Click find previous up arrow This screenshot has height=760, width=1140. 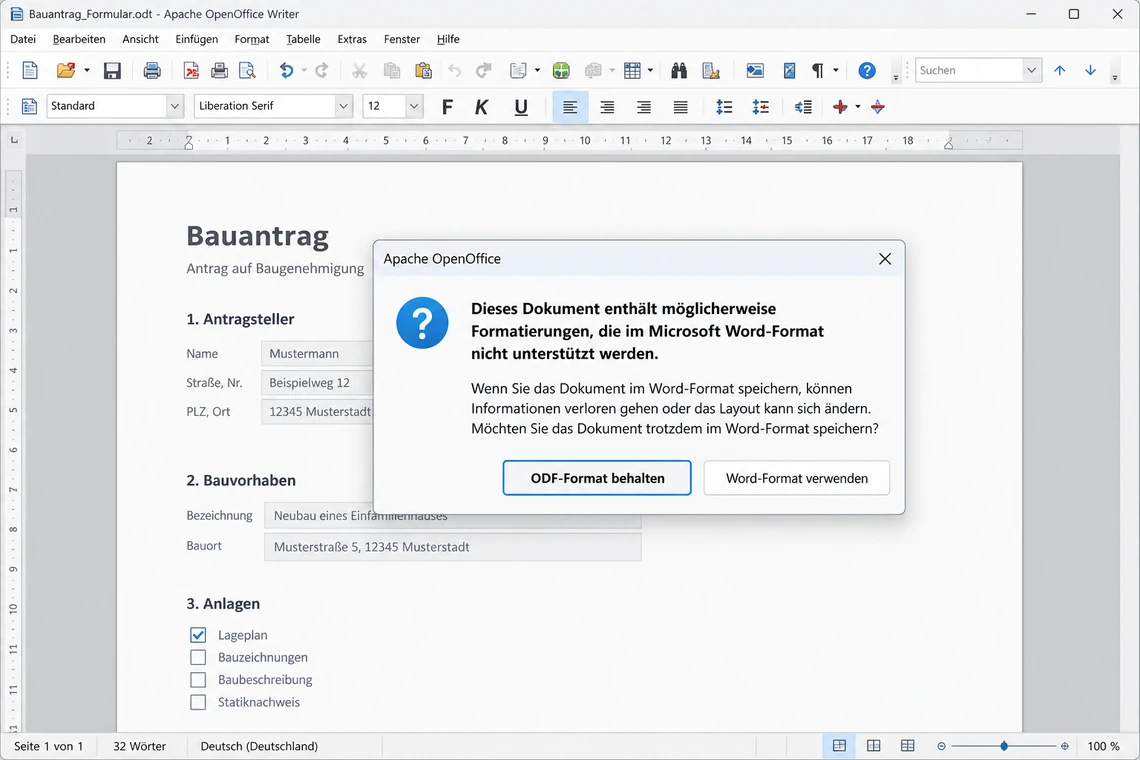pyautogui.click(x=1060, y=71)
